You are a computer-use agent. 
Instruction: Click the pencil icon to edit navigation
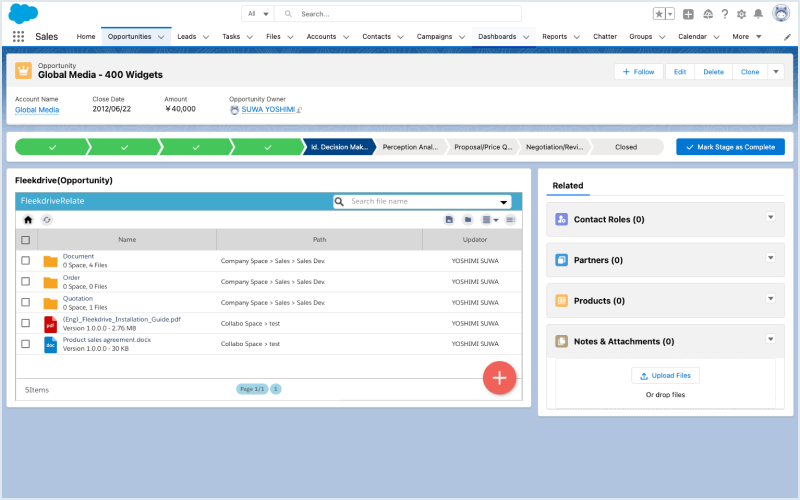[787, 37]
